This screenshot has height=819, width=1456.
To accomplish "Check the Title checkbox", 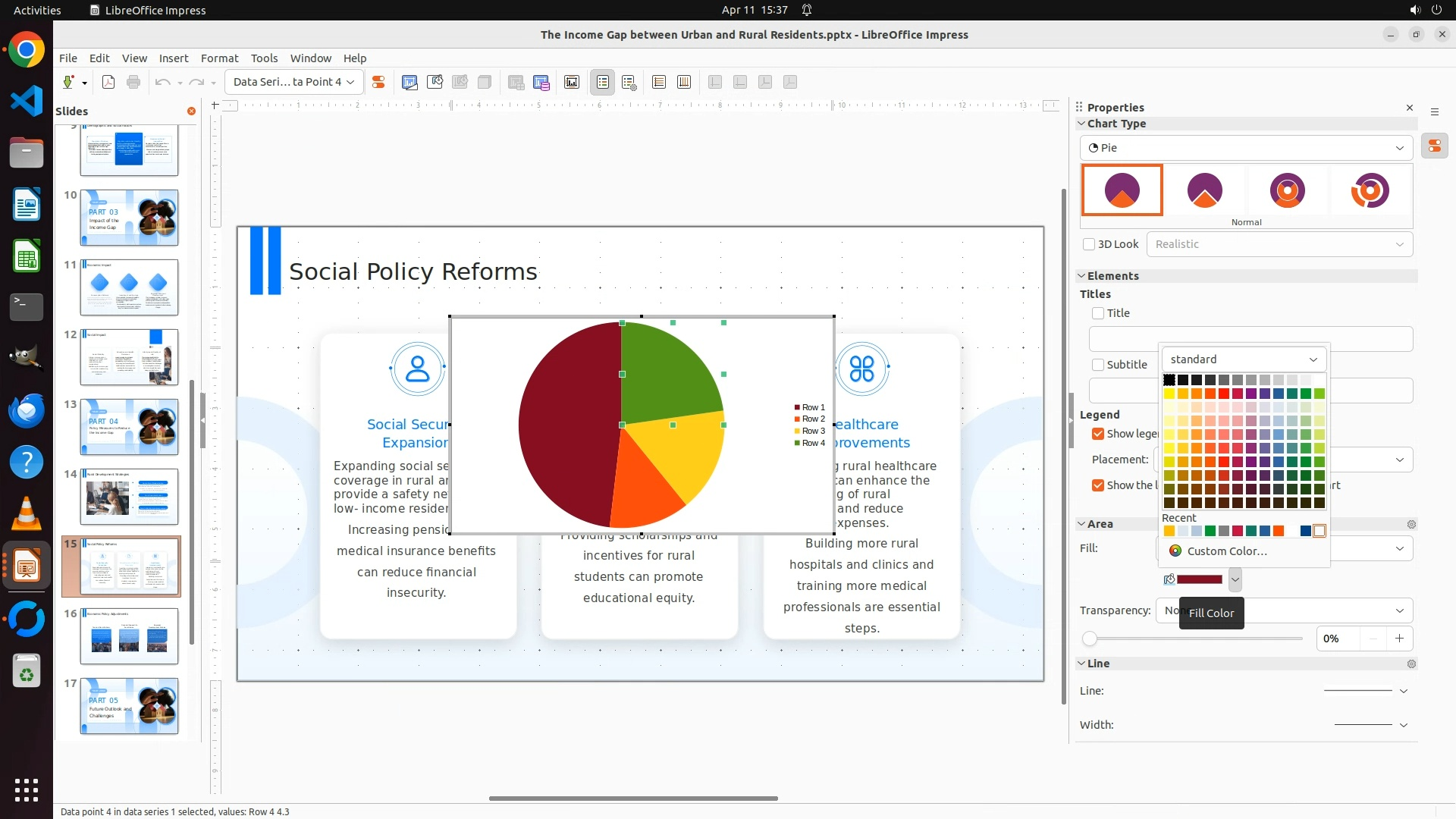I will tap(1098, 313).
